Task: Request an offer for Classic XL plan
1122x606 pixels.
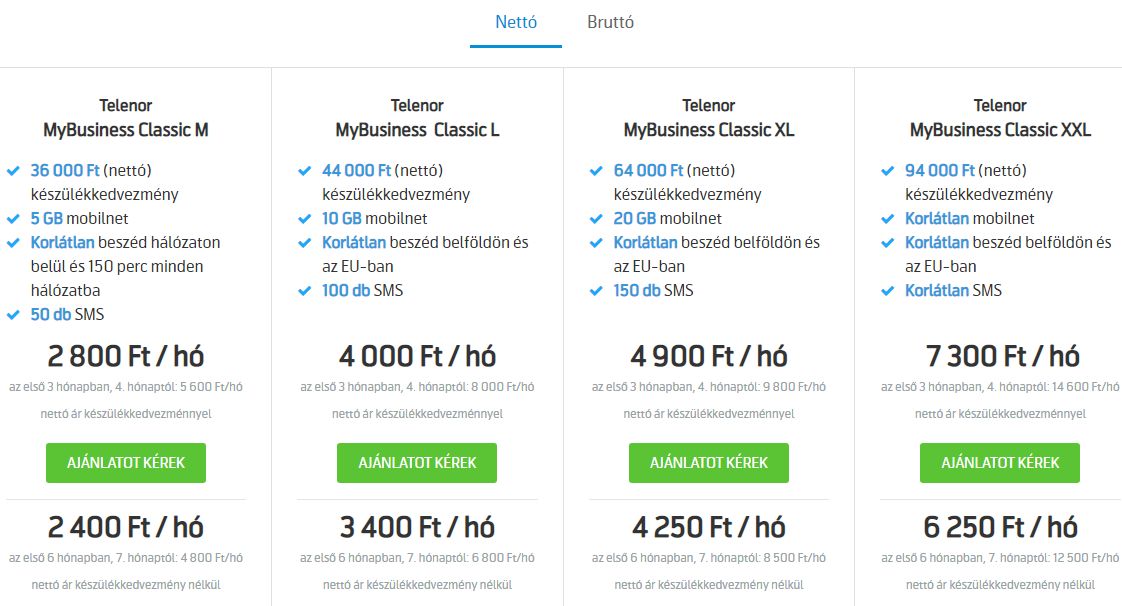Action: [x=708, y=462]
